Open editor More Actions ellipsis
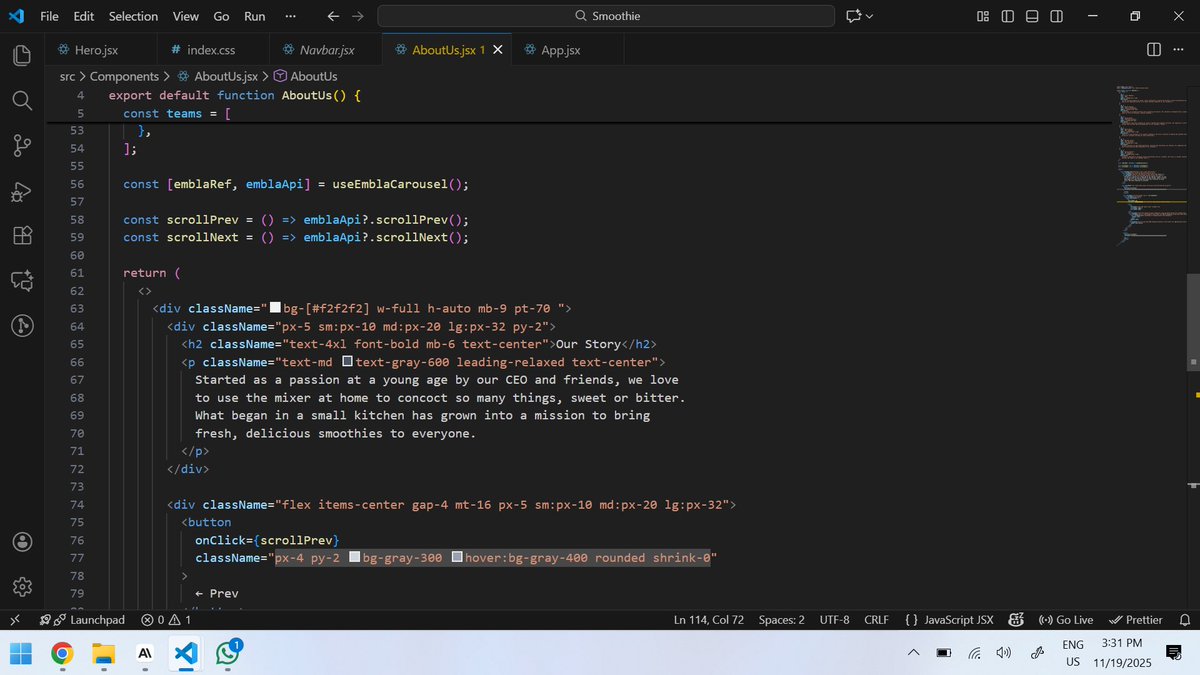Image resolution: width=1200 pixels, height=675 pixels. pyautogui.click(x=1177, y=50)
